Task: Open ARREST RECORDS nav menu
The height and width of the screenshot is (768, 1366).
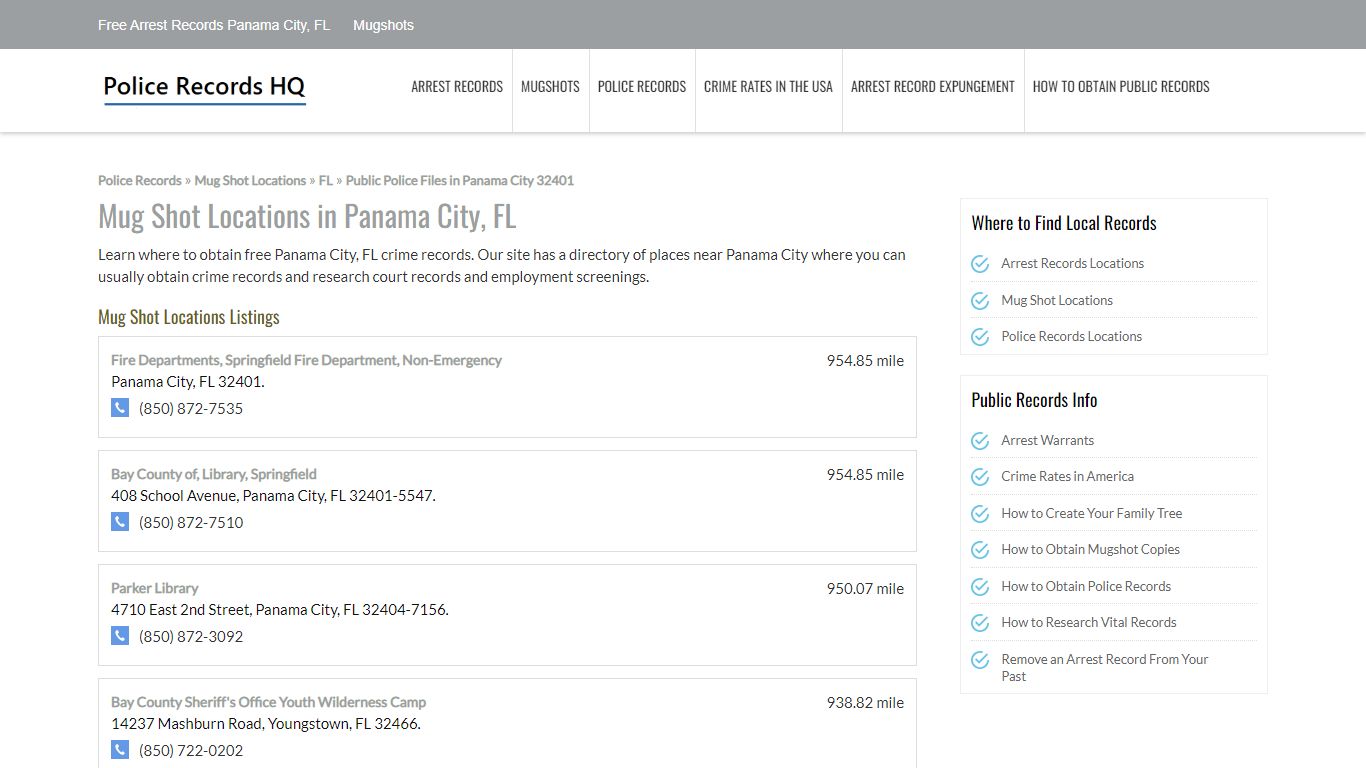Action: pyautogui.click(x=457, y=87)
